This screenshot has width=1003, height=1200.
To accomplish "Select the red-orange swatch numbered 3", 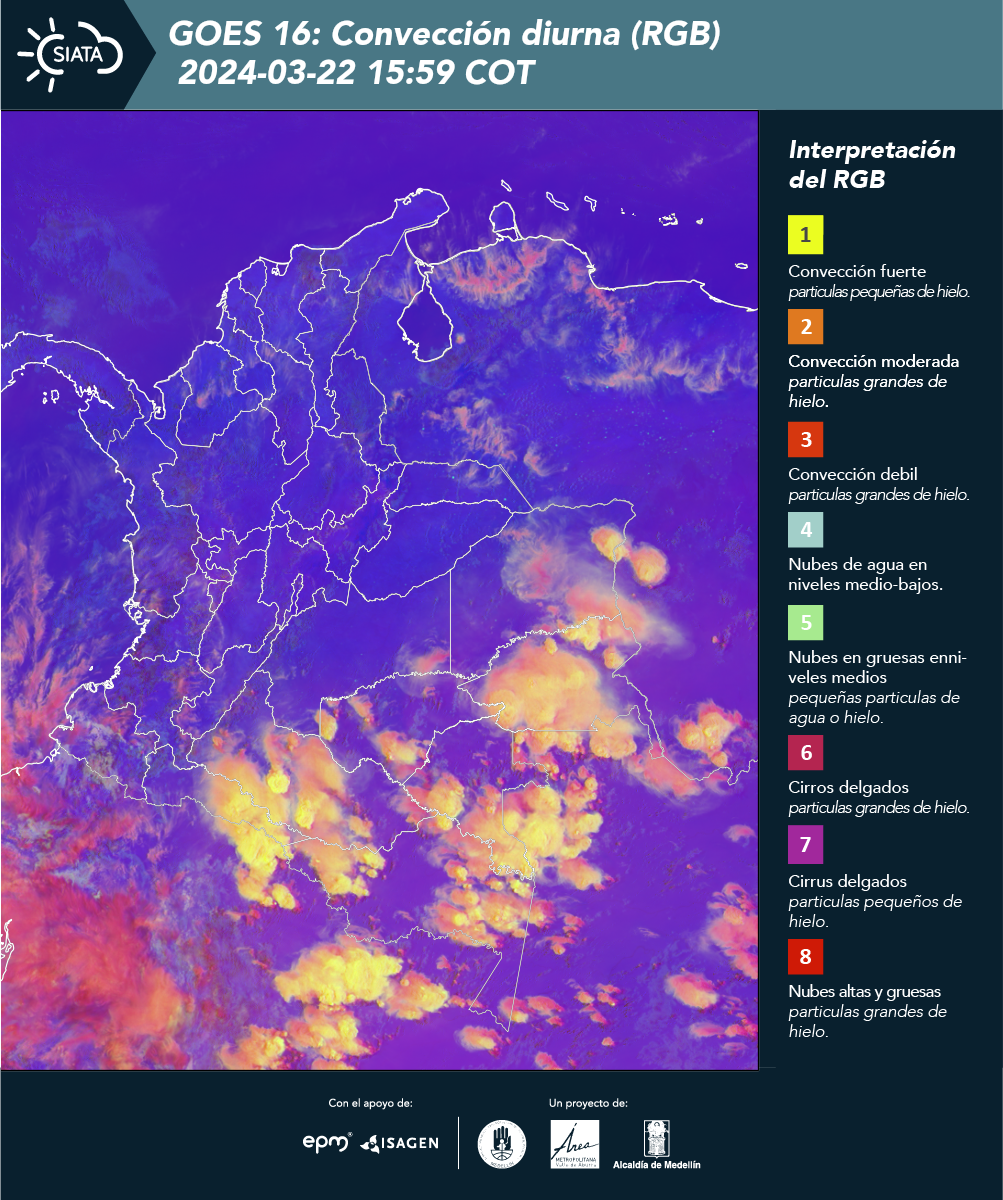I will [806, 439].
